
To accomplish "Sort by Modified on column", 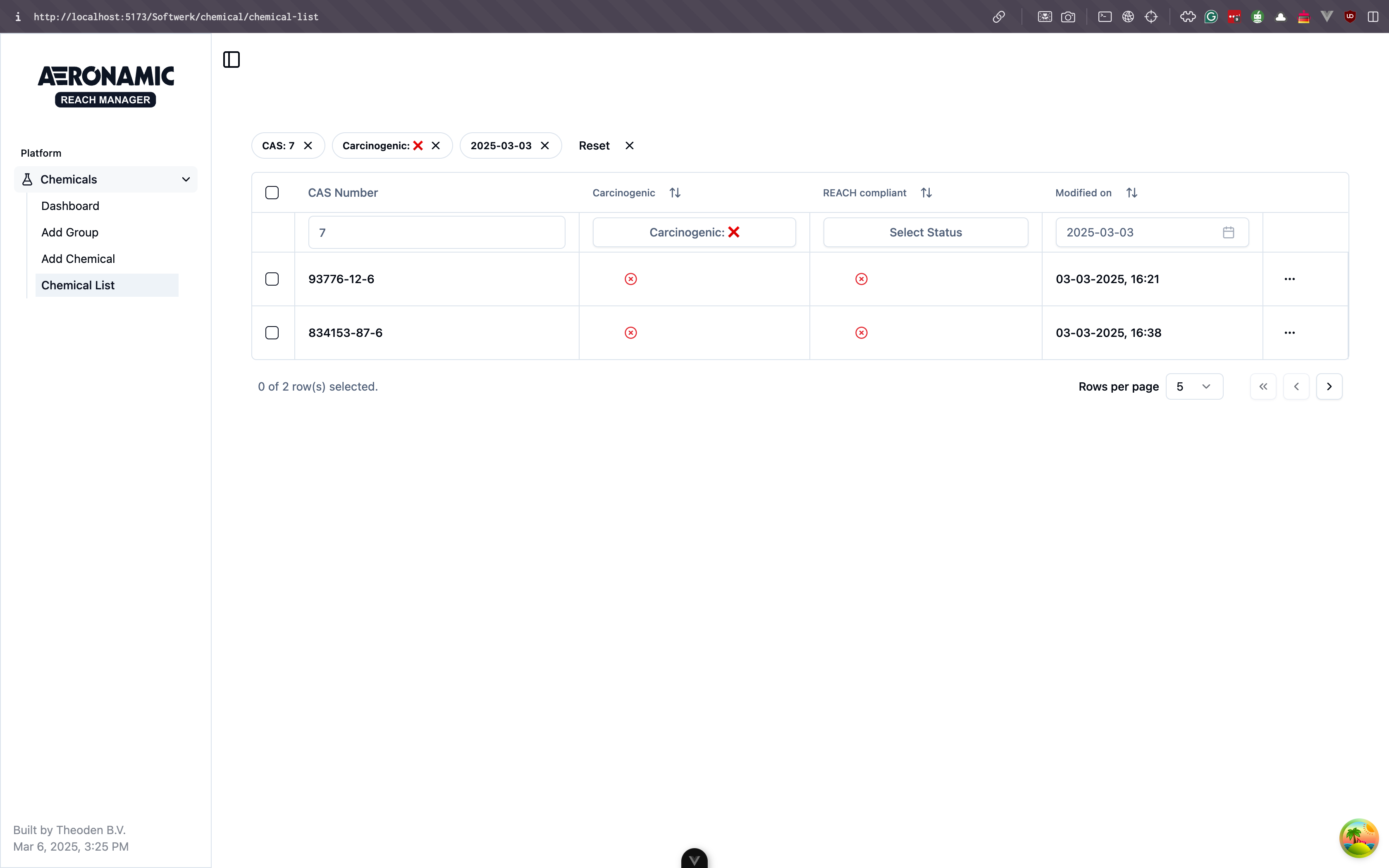I will (x=1131, y=193).
